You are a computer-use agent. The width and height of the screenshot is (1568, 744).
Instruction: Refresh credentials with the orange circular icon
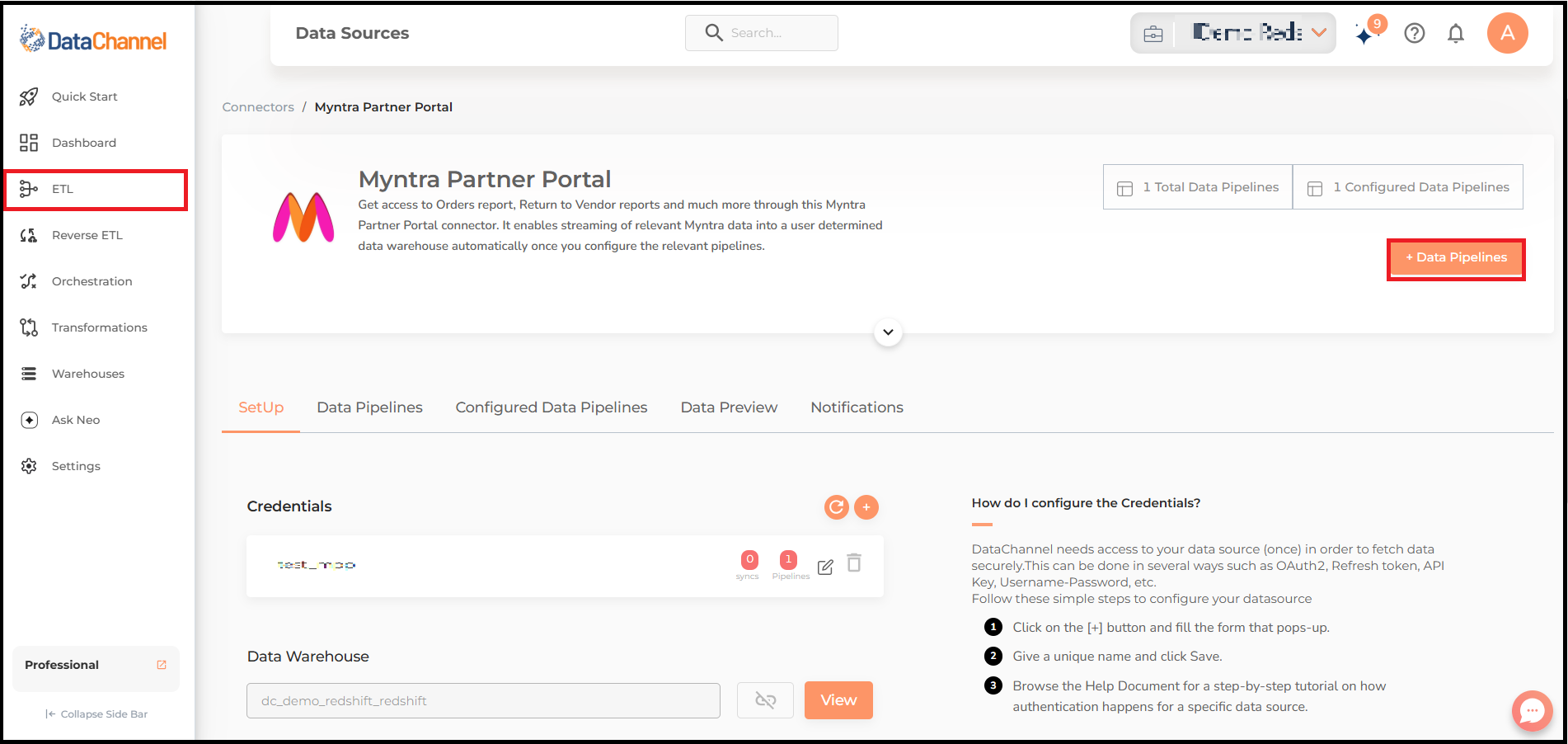(837, 507)
